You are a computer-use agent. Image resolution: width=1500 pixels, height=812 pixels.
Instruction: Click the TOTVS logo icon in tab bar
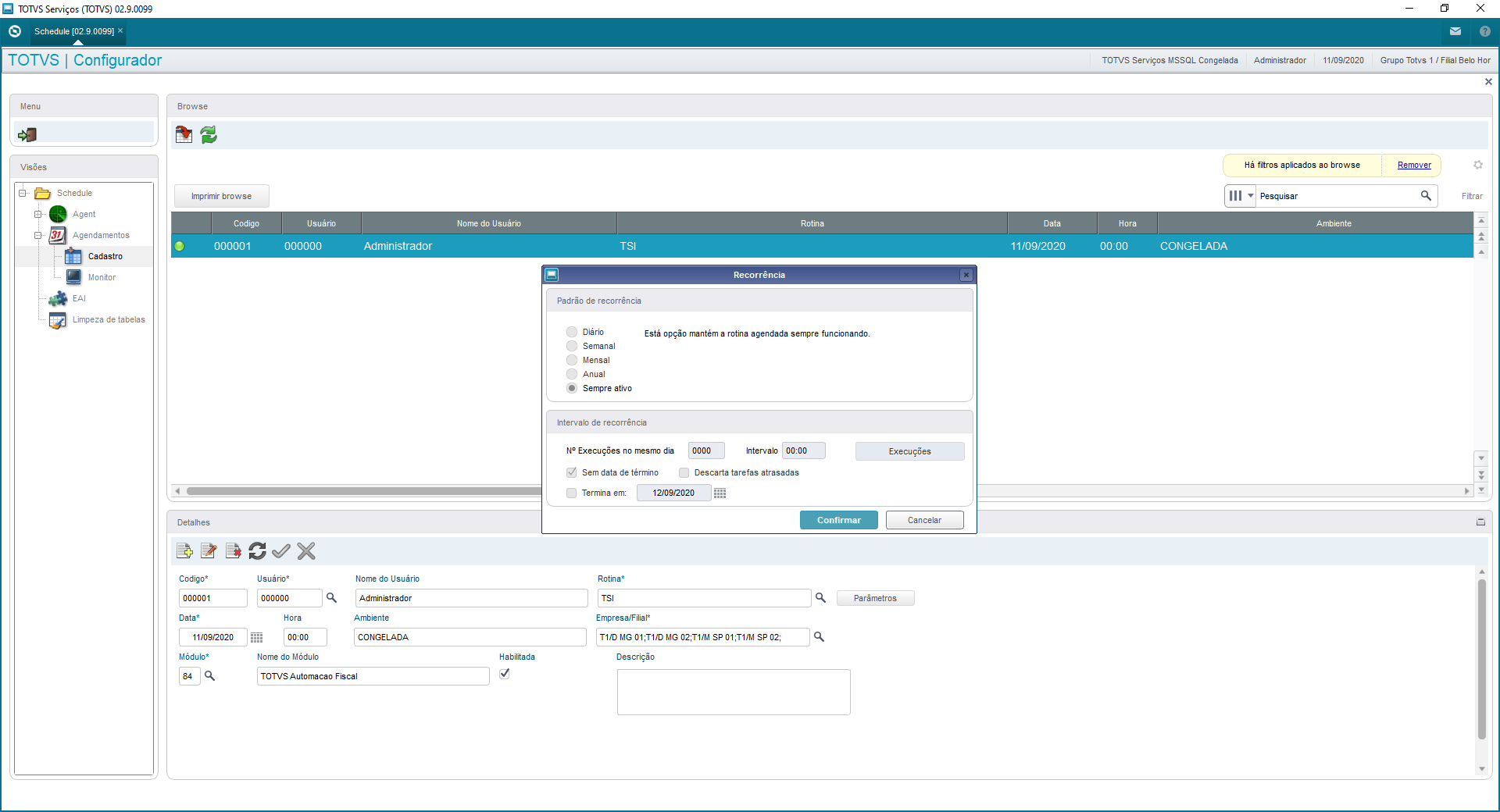[15, 31]
